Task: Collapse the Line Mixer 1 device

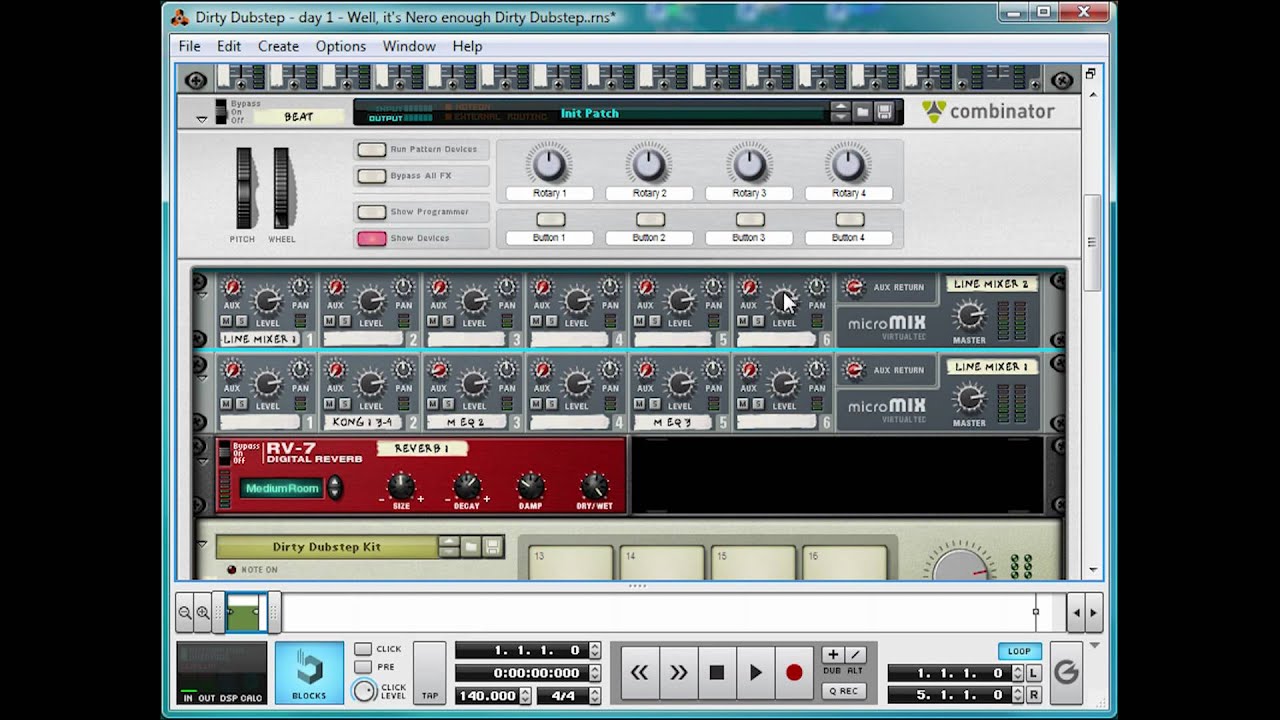Action: point(202,378)
